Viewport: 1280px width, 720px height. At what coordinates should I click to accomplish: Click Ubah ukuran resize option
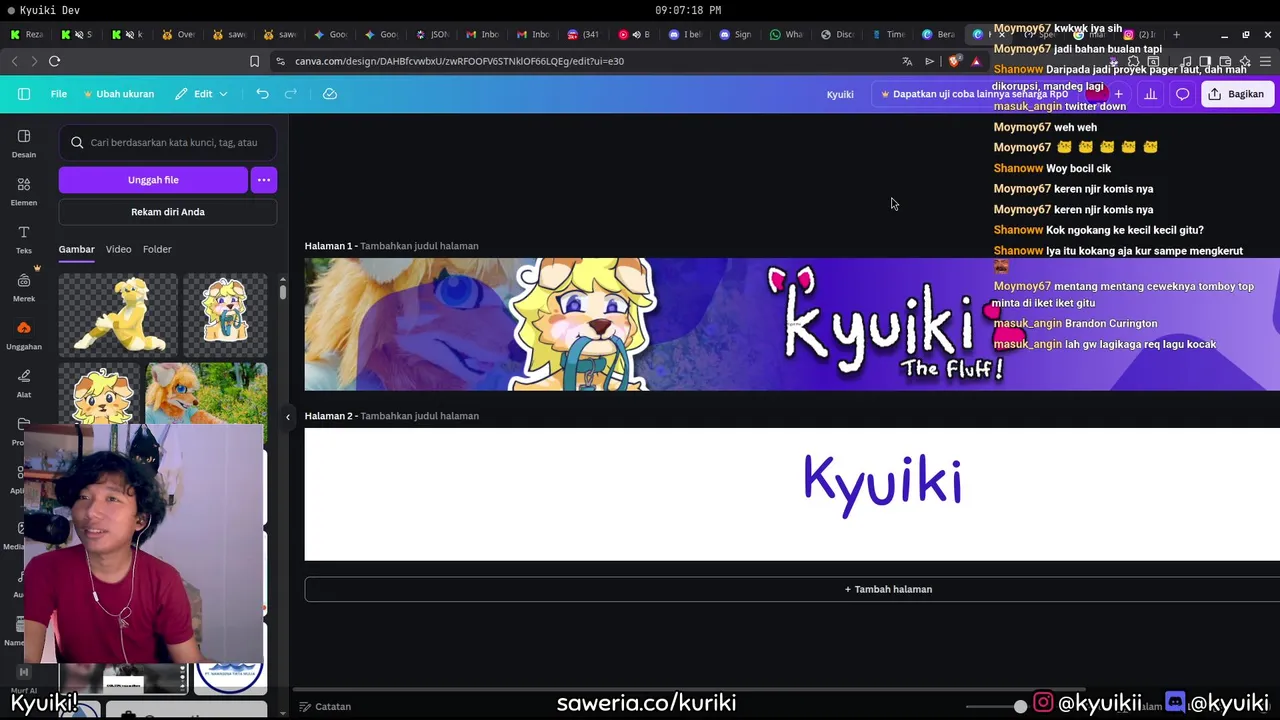[x=119, y=94]
